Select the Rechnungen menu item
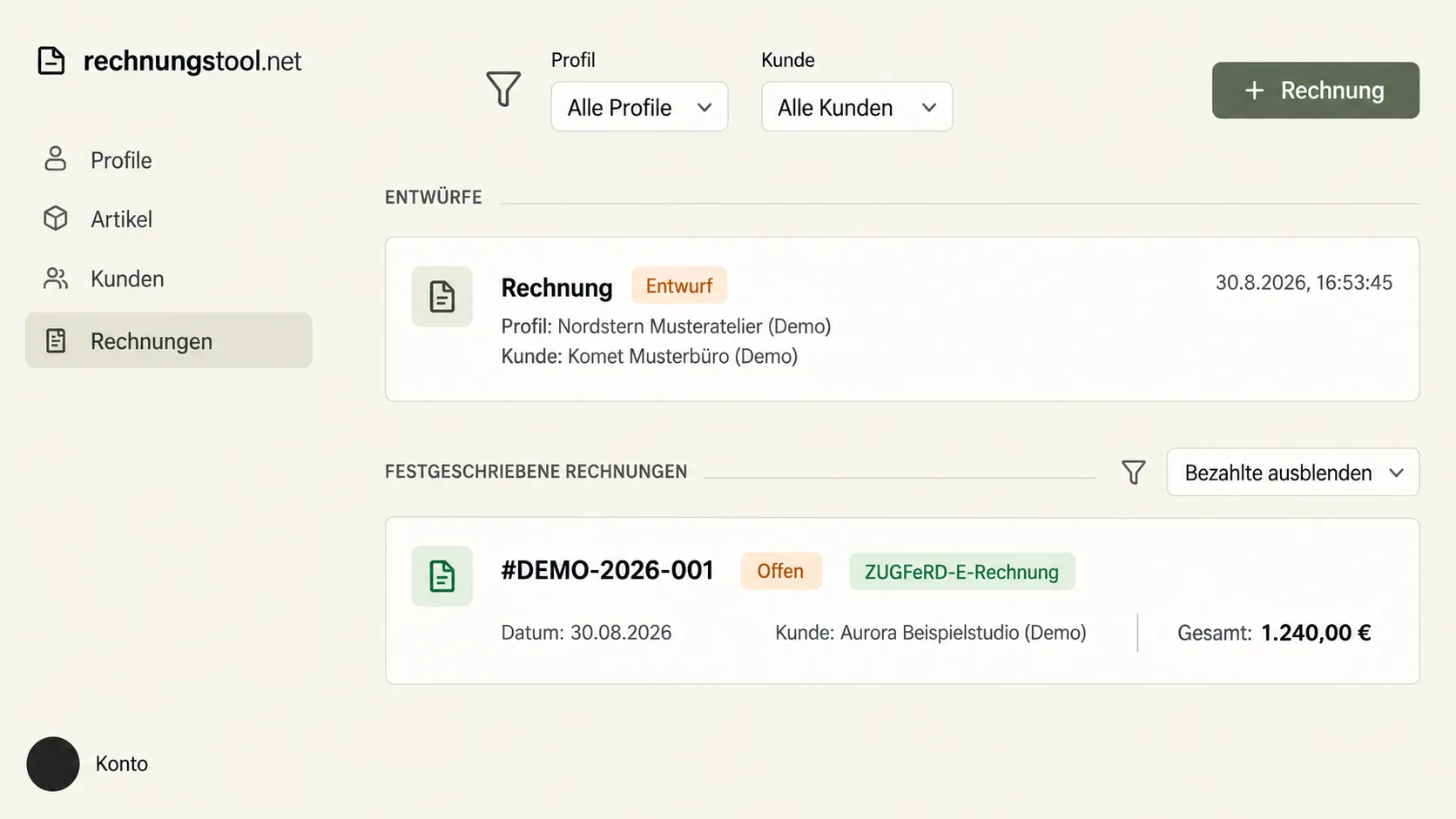1456x819 pixels. point(169,340)
